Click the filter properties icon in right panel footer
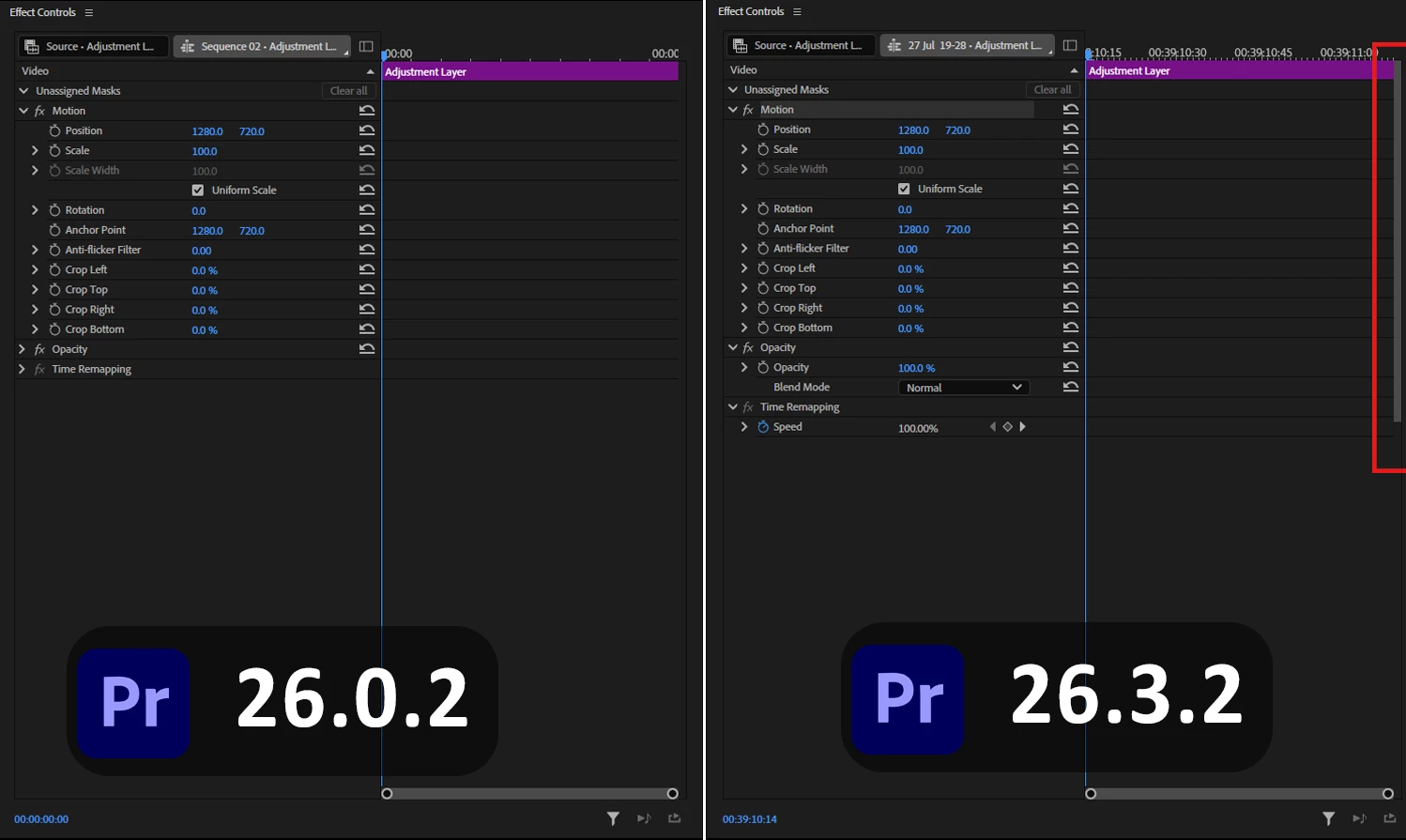The height and width of the screenshot is (840, 1406). click(1328, 818)
